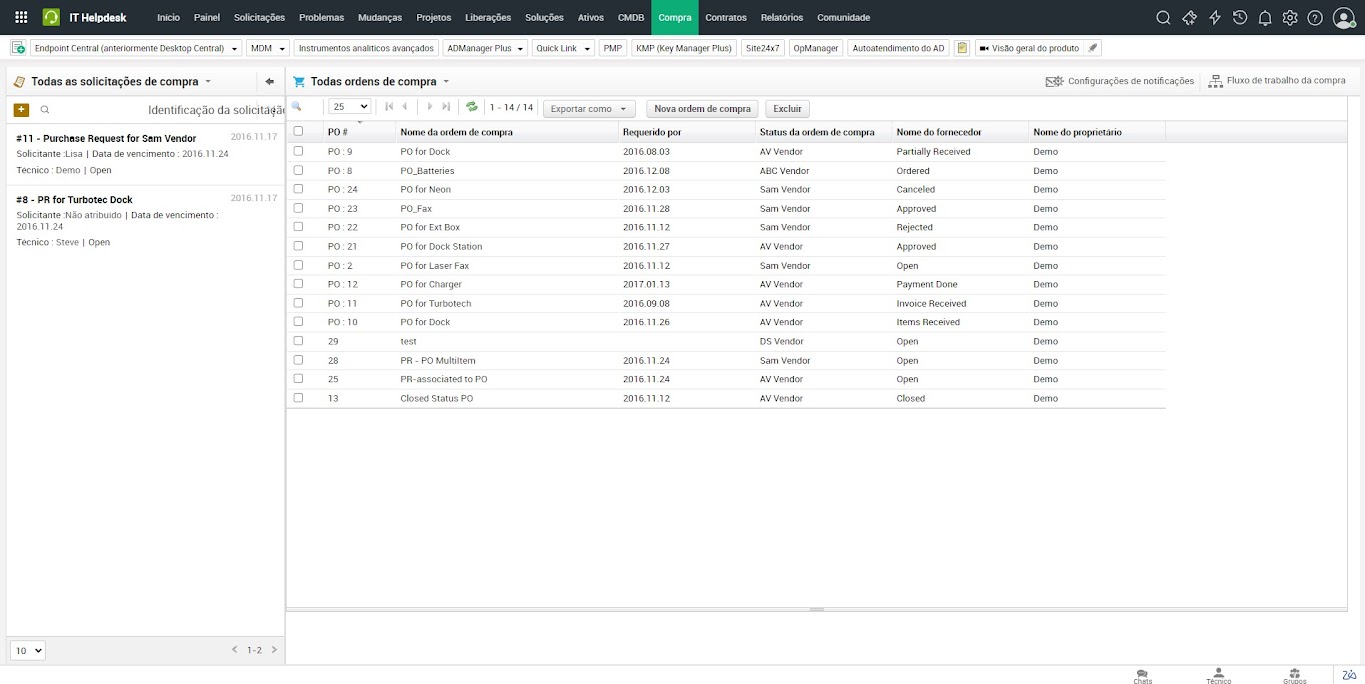Screen dimensions: 1365x684
Task: Open the user profile avatar
Action: point(1344,17)
